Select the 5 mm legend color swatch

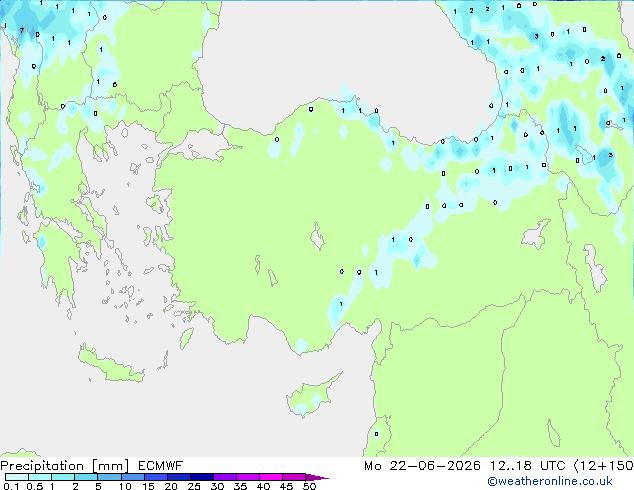pos(109,477)
